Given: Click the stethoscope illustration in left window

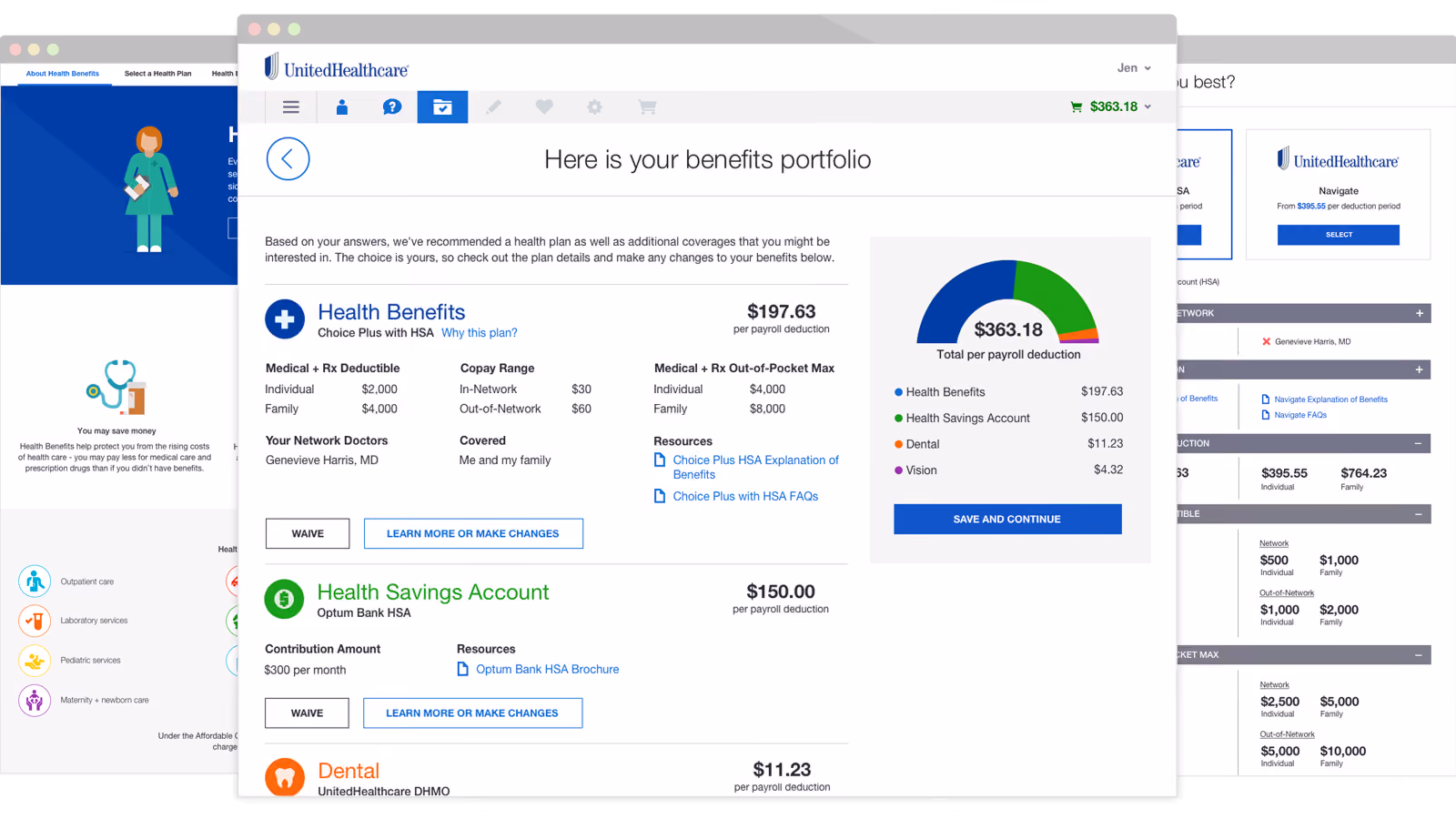Looking at the screenshot, I should [116, 387].
